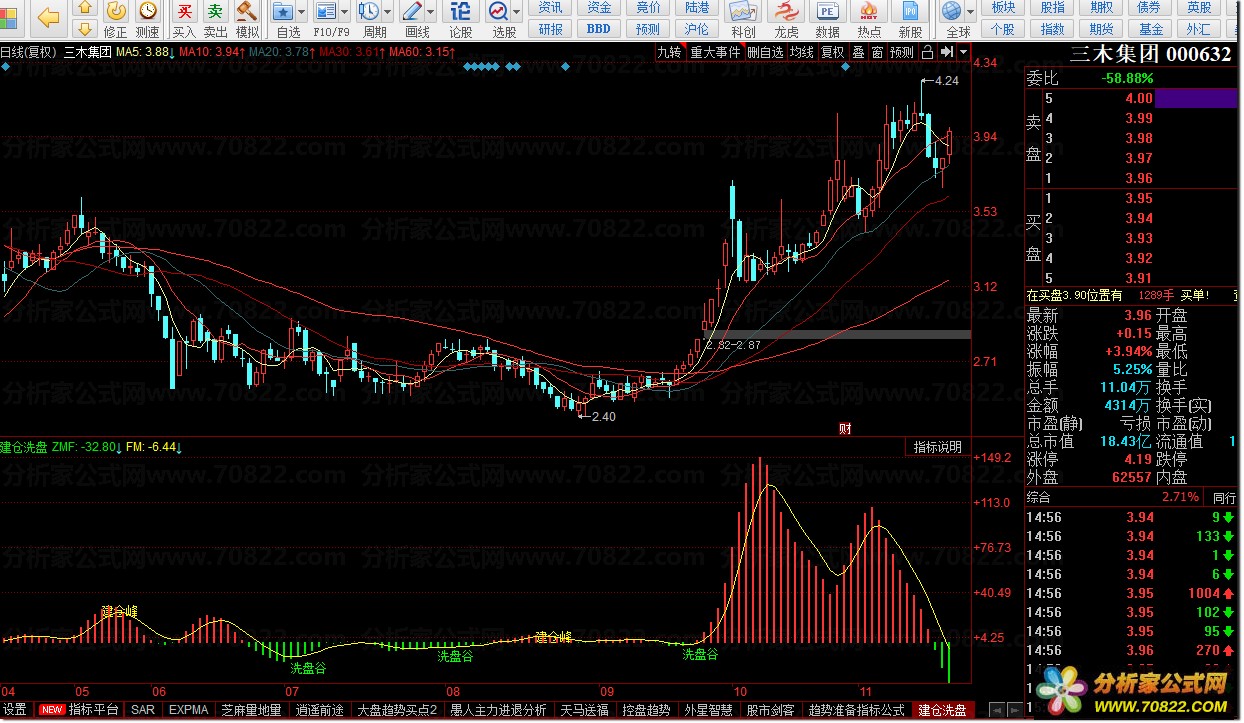Open the 指标说明 indicator description

point(937,447)
